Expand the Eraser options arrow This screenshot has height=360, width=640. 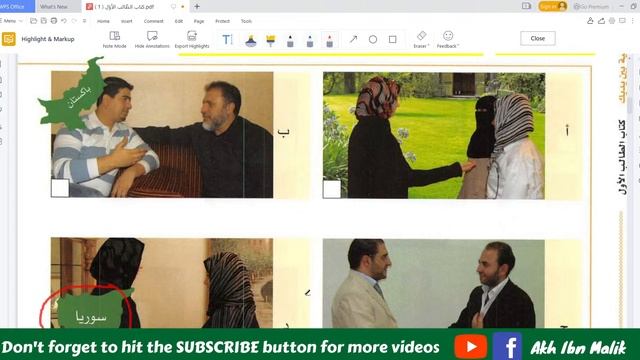pyautogui.click(x=428, y=46)
